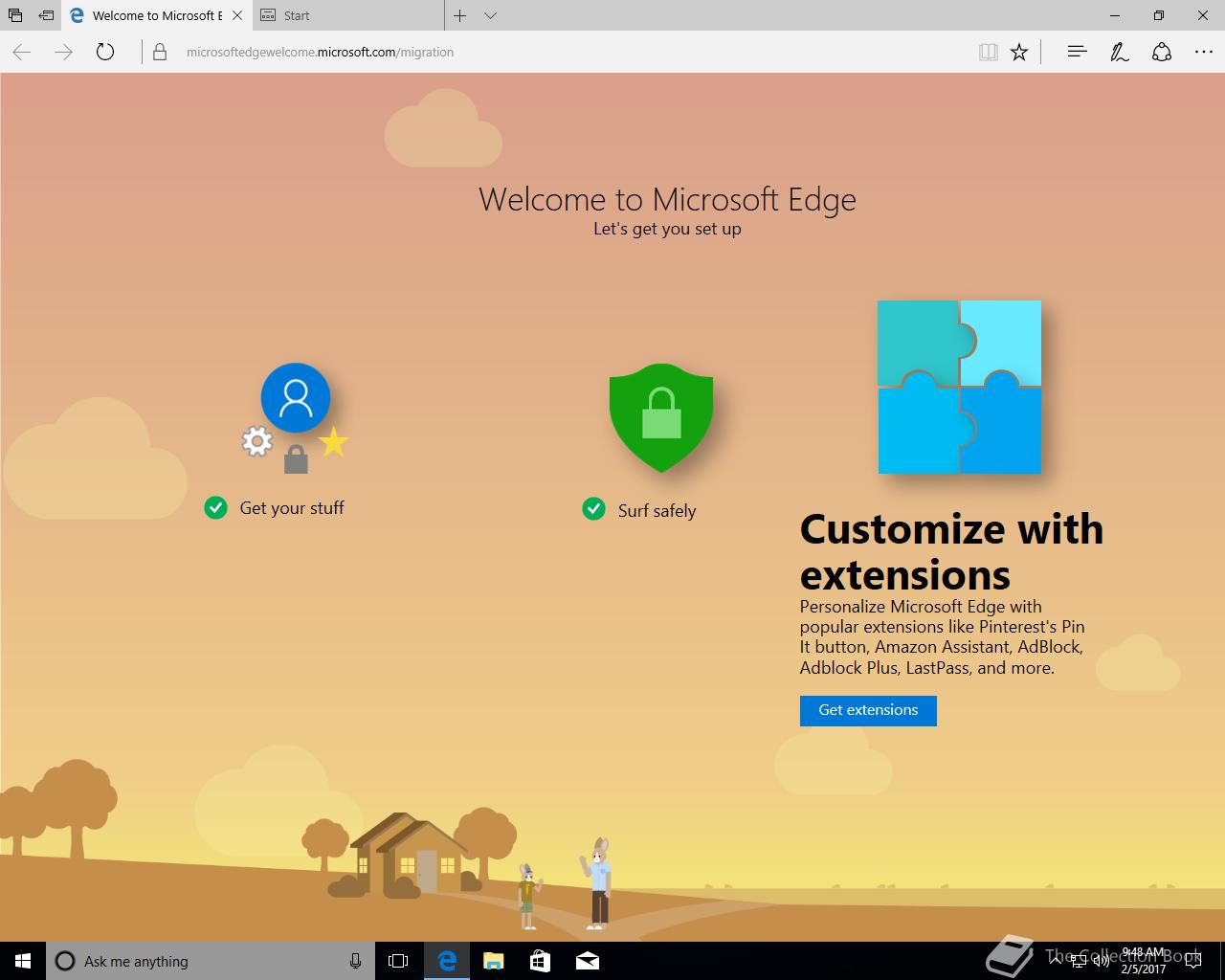Open the Hub panel
Screen dimensions: 1225x980
[x=1077, y=52]
